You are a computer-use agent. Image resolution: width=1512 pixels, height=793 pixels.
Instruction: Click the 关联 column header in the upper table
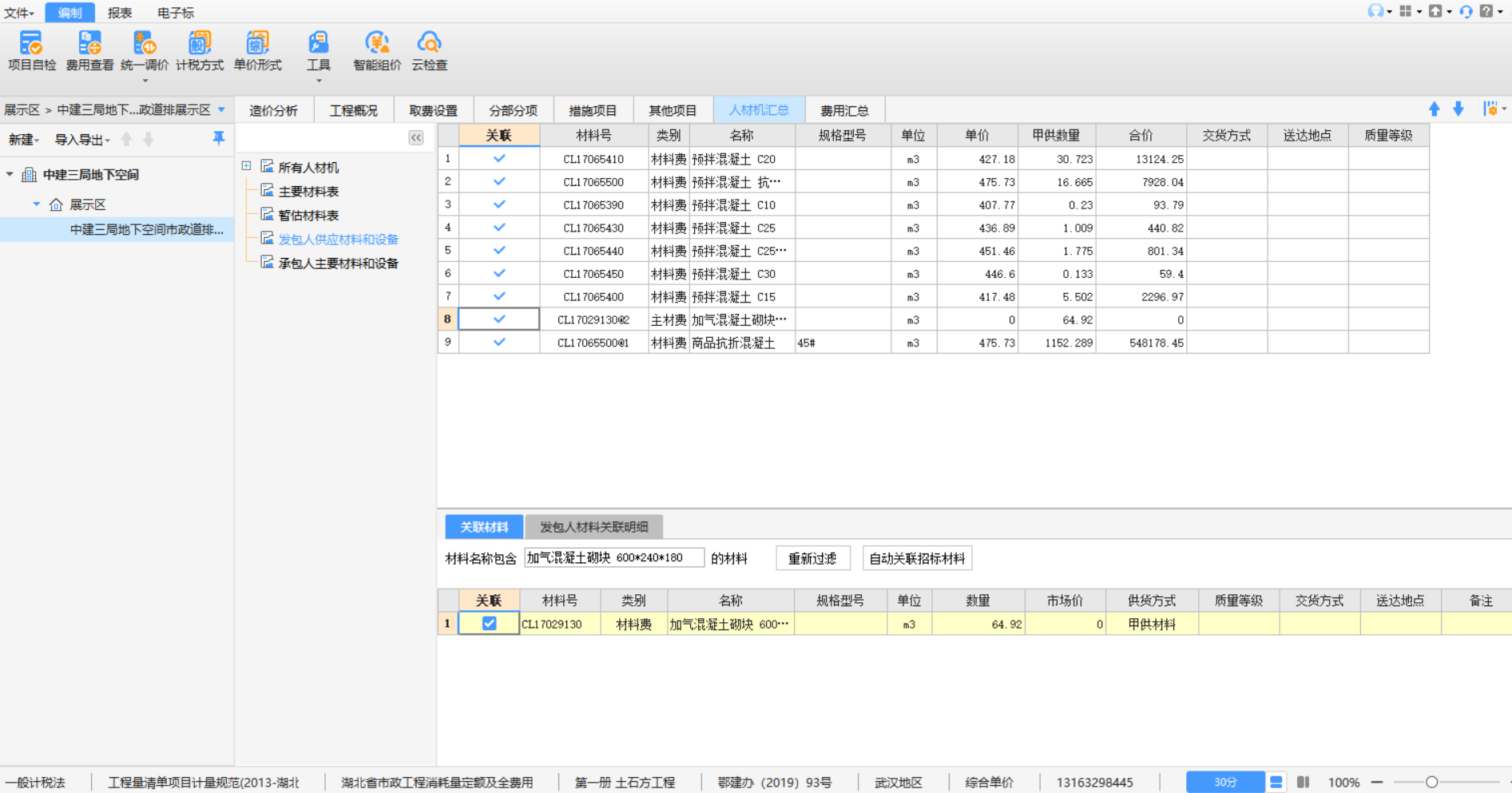[x=499, y=135]
